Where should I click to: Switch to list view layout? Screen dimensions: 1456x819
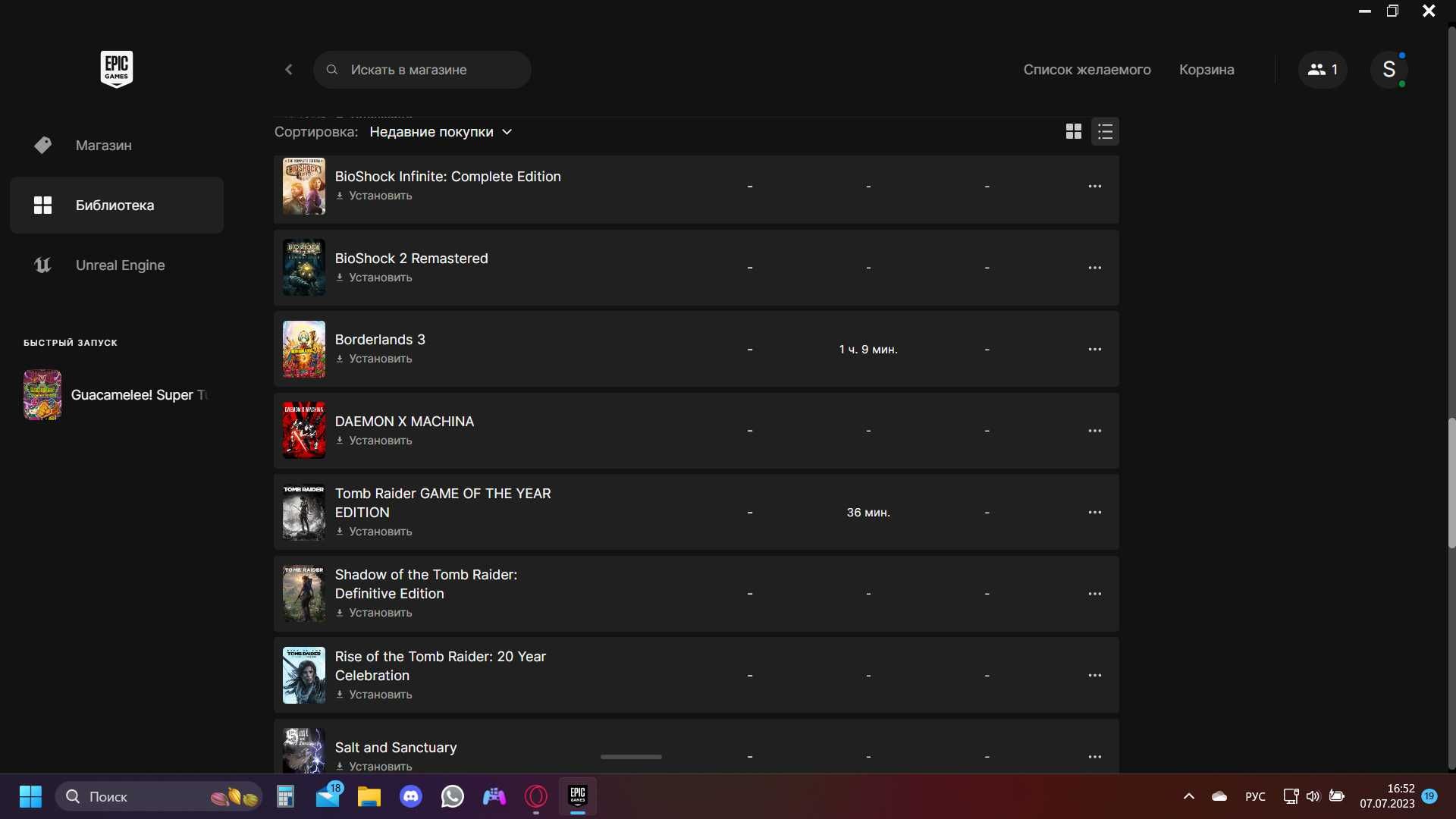pos(1105,132)
